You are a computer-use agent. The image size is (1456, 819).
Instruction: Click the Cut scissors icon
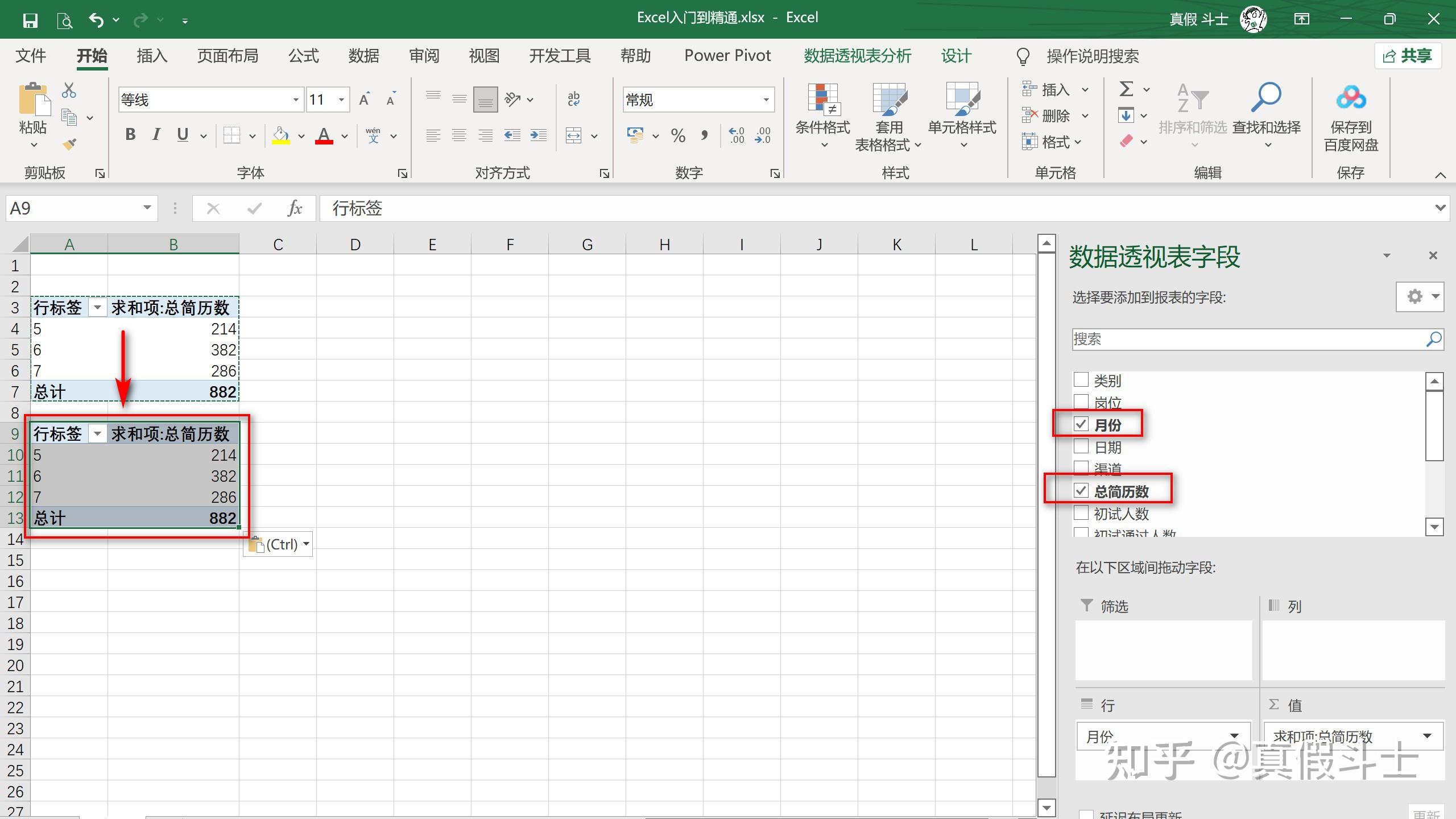tap(69, 90)
